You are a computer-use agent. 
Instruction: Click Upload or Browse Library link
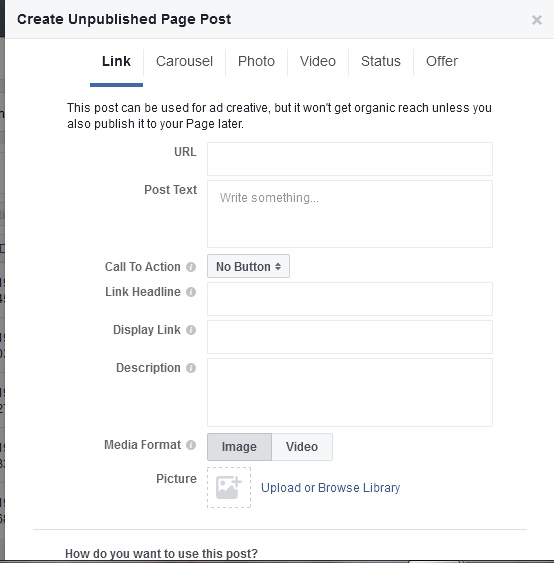pyautogui.click(x=330, y=488)
